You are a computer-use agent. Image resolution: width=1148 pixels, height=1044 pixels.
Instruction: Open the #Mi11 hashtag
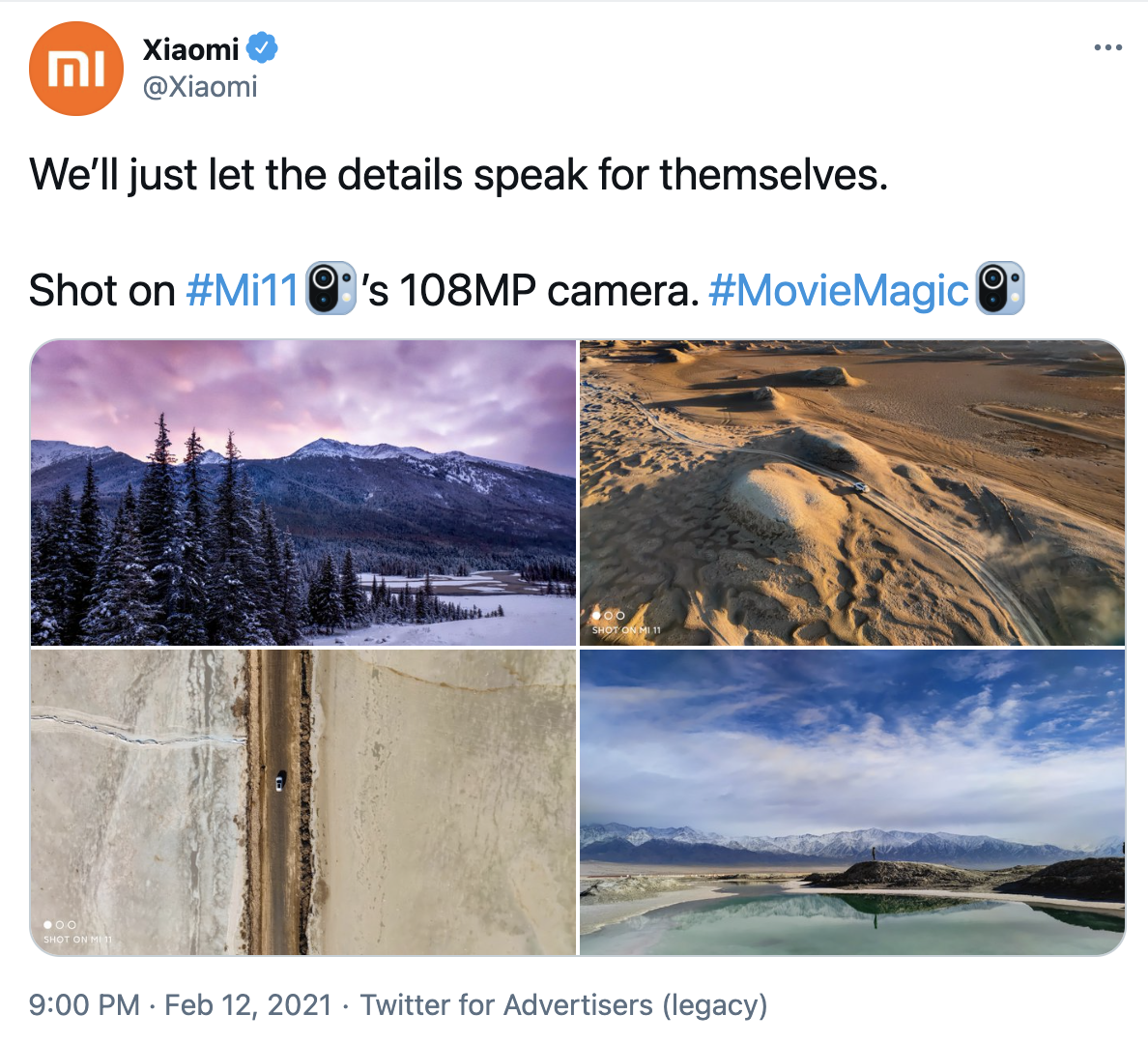point(243,290)
